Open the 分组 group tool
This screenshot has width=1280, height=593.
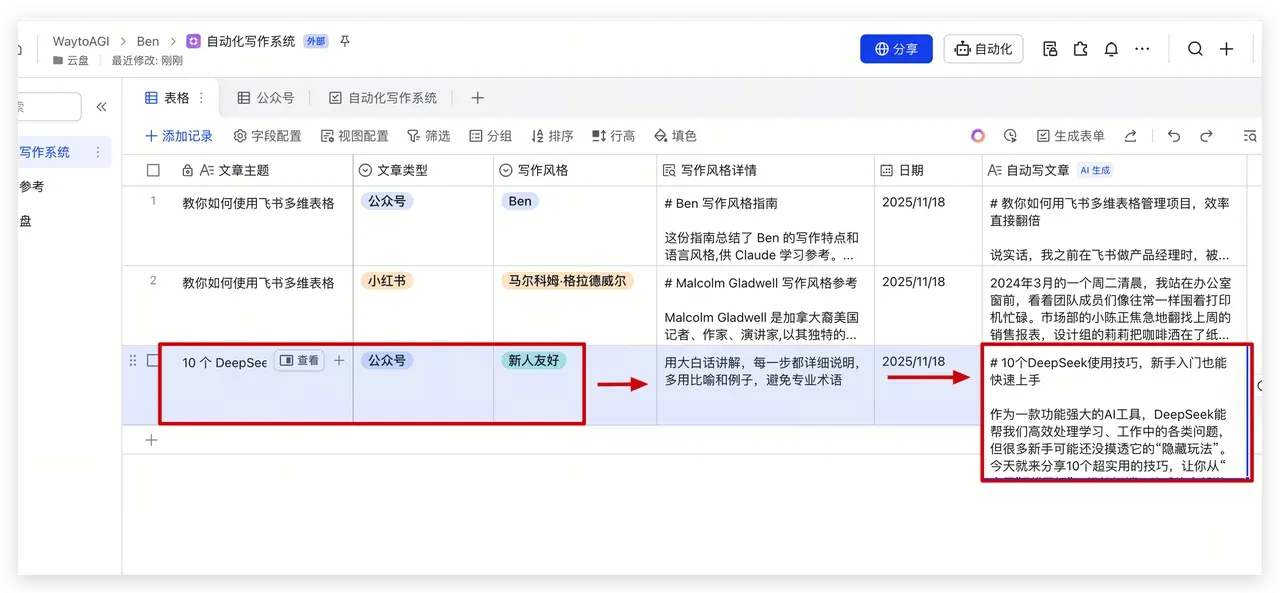coord(491,136)
